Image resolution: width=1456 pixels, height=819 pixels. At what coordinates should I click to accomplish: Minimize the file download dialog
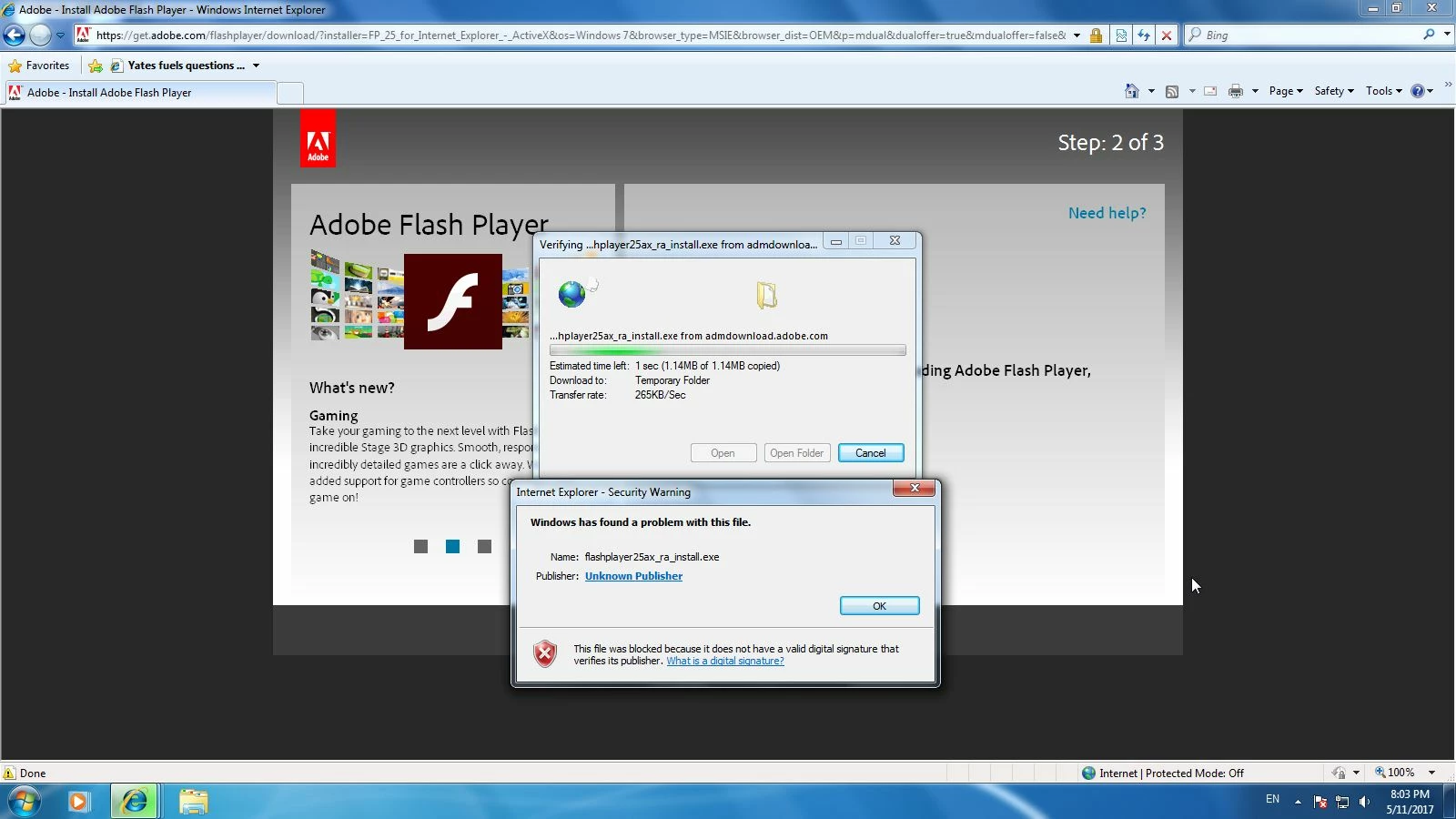[835, 241]
